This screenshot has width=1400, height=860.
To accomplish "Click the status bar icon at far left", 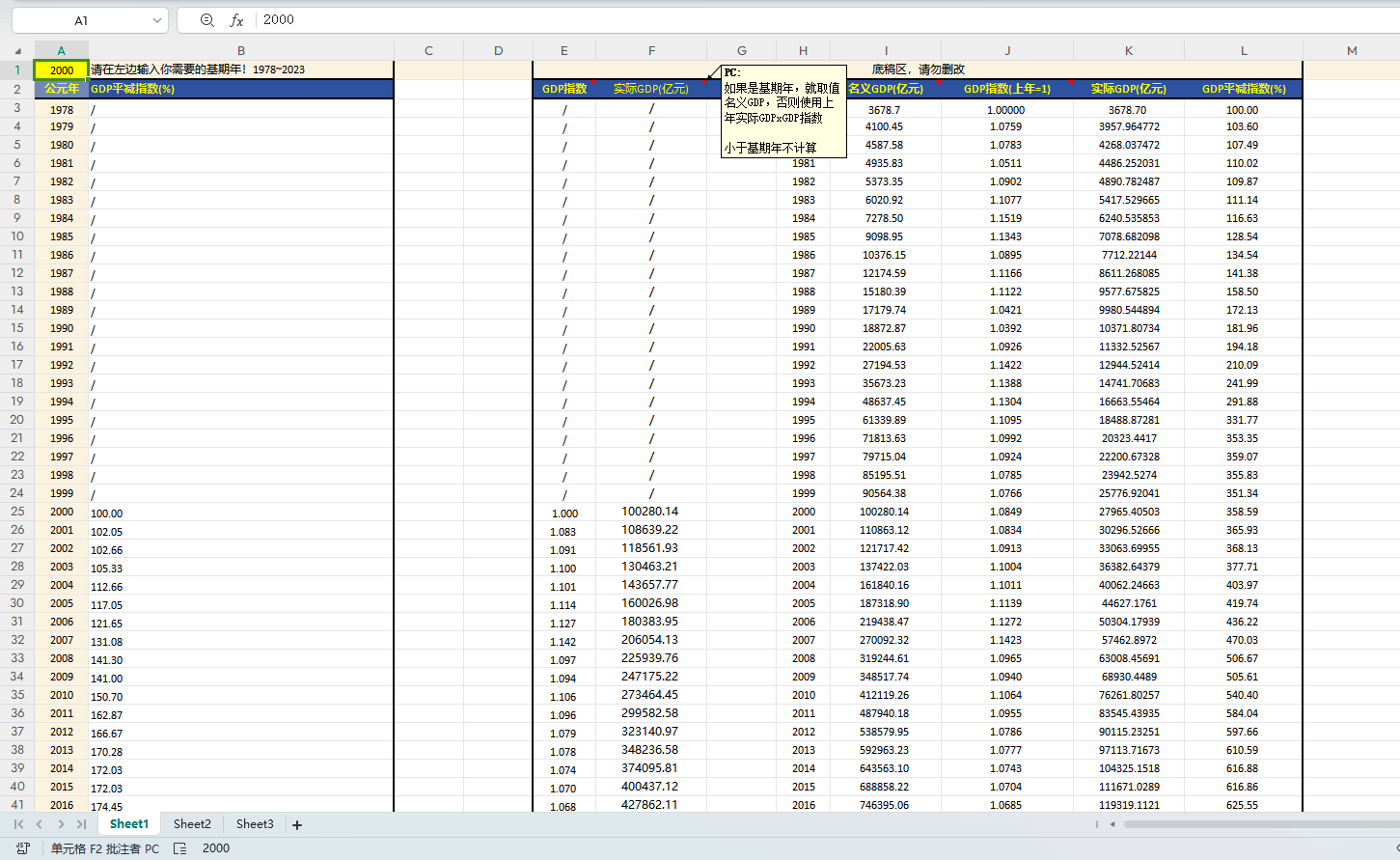I will (23, 848).
